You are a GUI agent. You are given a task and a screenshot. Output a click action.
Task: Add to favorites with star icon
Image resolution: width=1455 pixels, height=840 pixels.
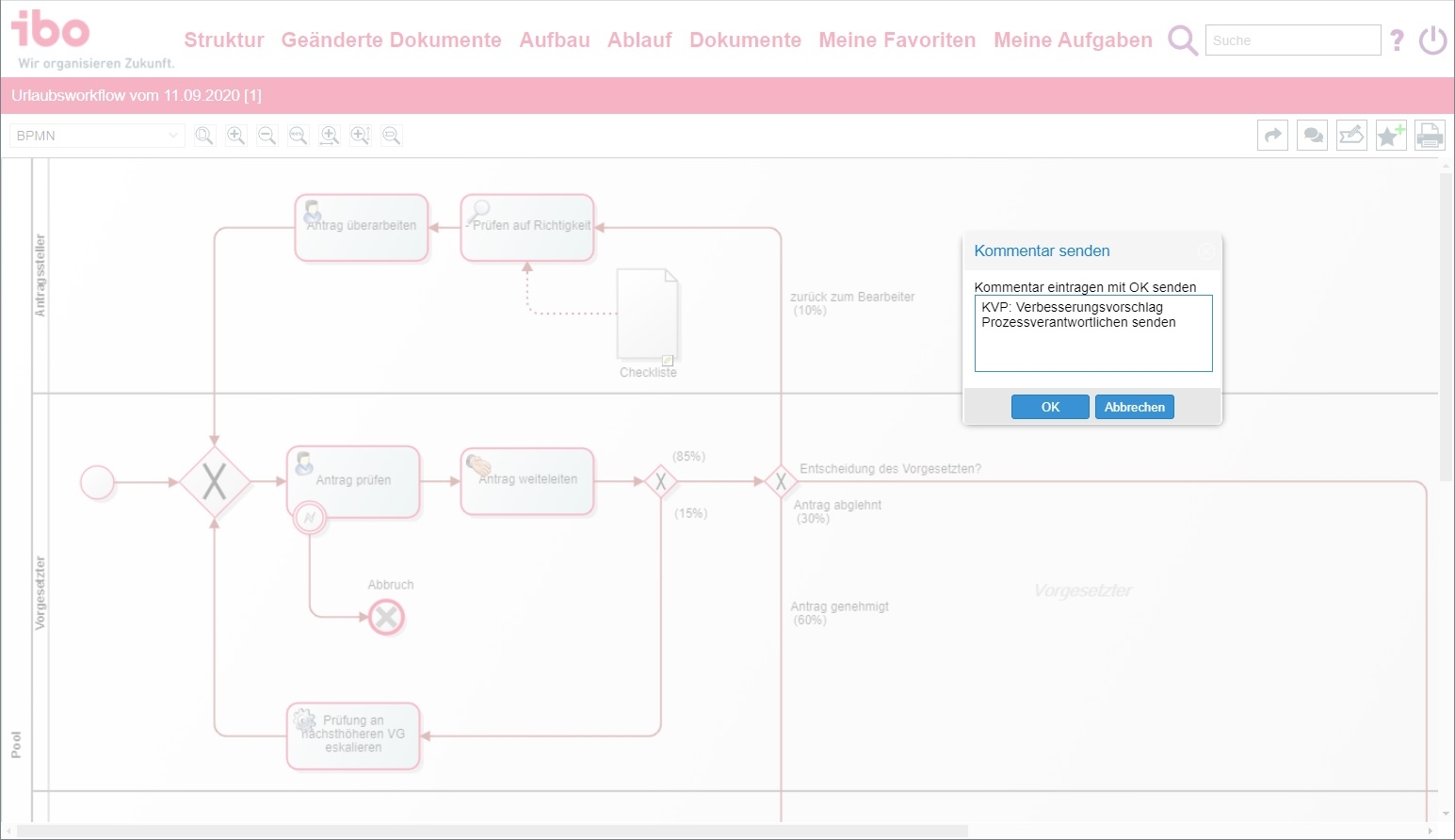tap(1391, 136)
